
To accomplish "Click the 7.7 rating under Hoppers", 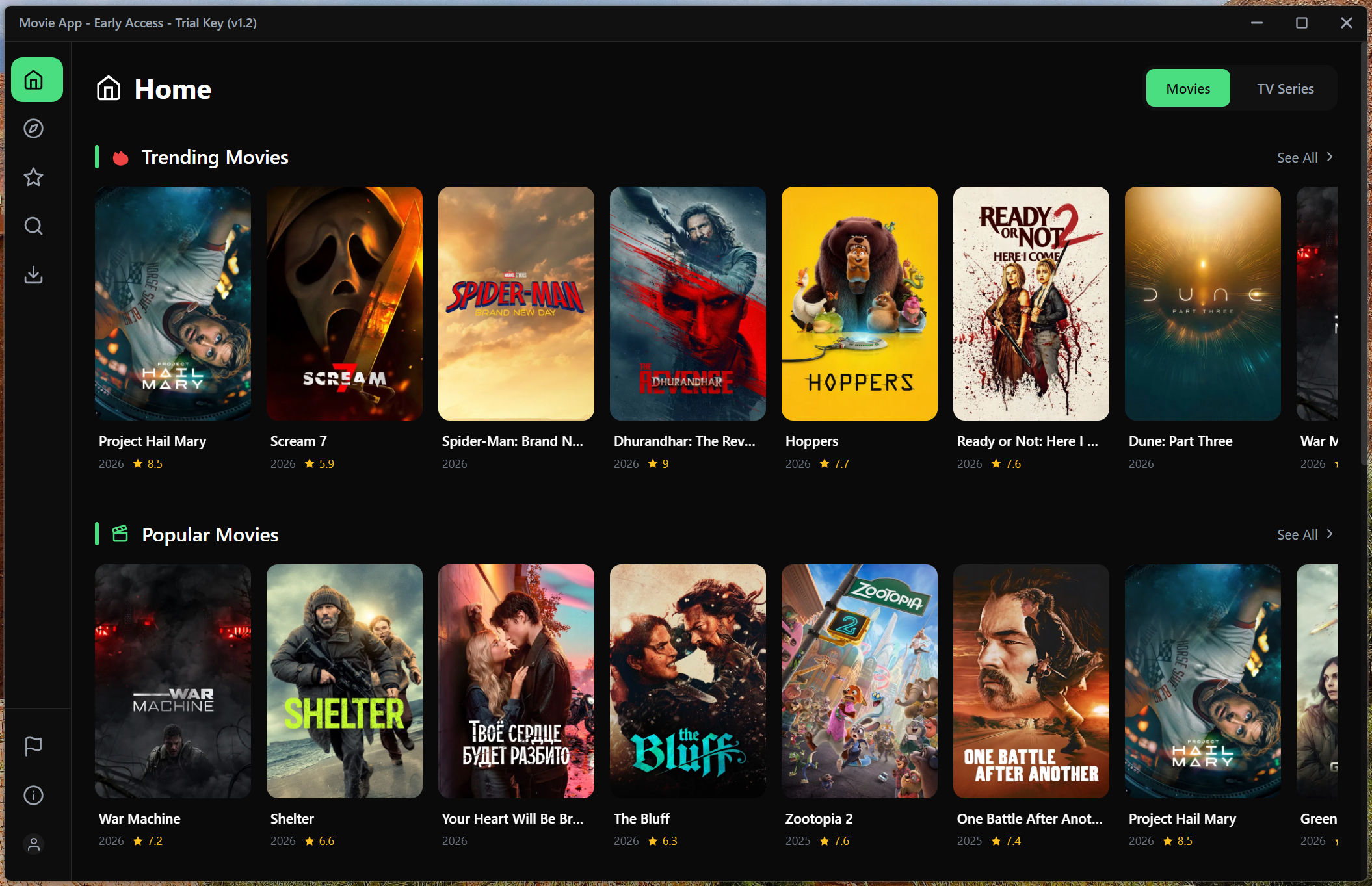I will [834, 463].
